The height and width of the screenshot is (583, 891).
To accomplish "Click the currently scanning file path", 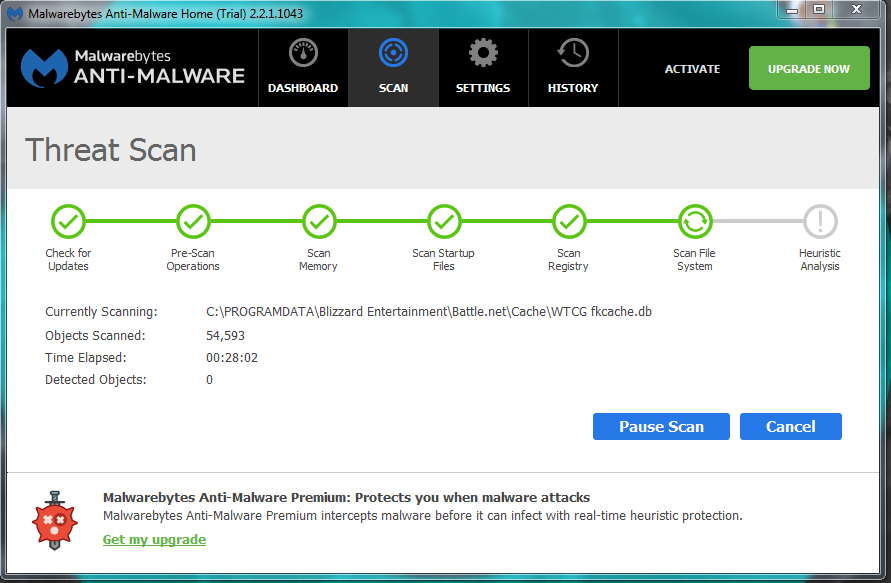I will coord(429,311).
